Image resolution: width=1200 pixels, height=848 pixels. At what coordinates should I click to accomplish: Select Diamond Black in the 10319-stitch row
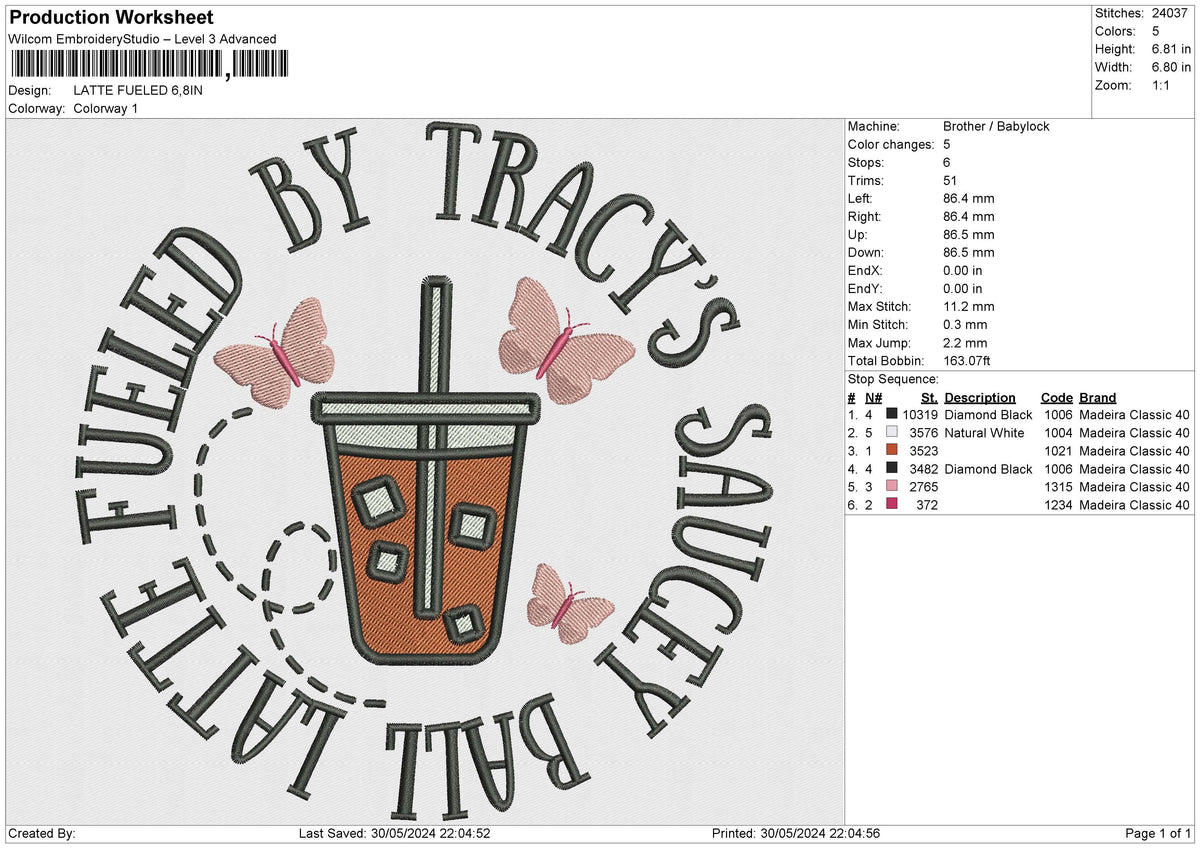[988, 415]
